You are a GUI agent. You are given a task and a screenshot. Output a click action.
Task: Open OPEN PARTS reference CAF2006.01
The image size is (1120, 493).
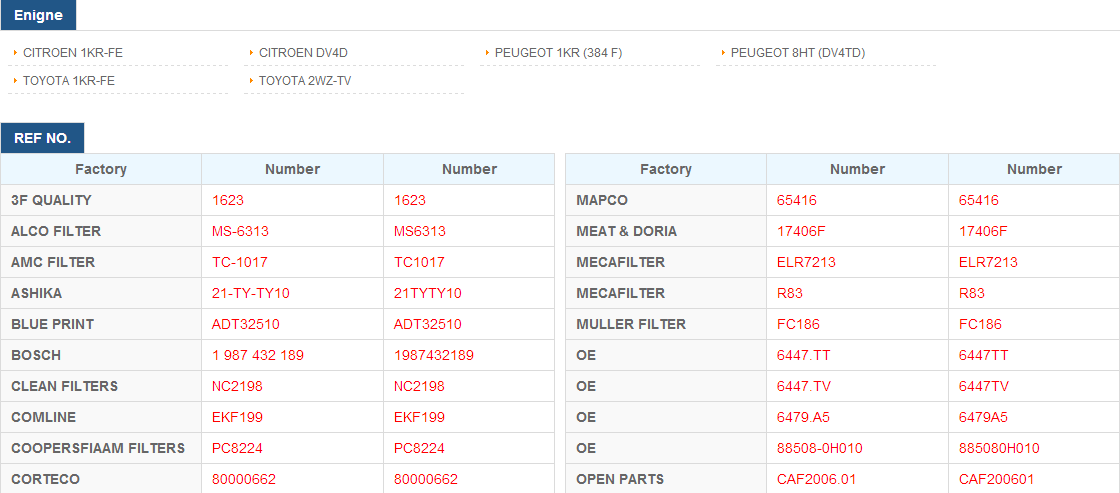click(x=816, y=479)
